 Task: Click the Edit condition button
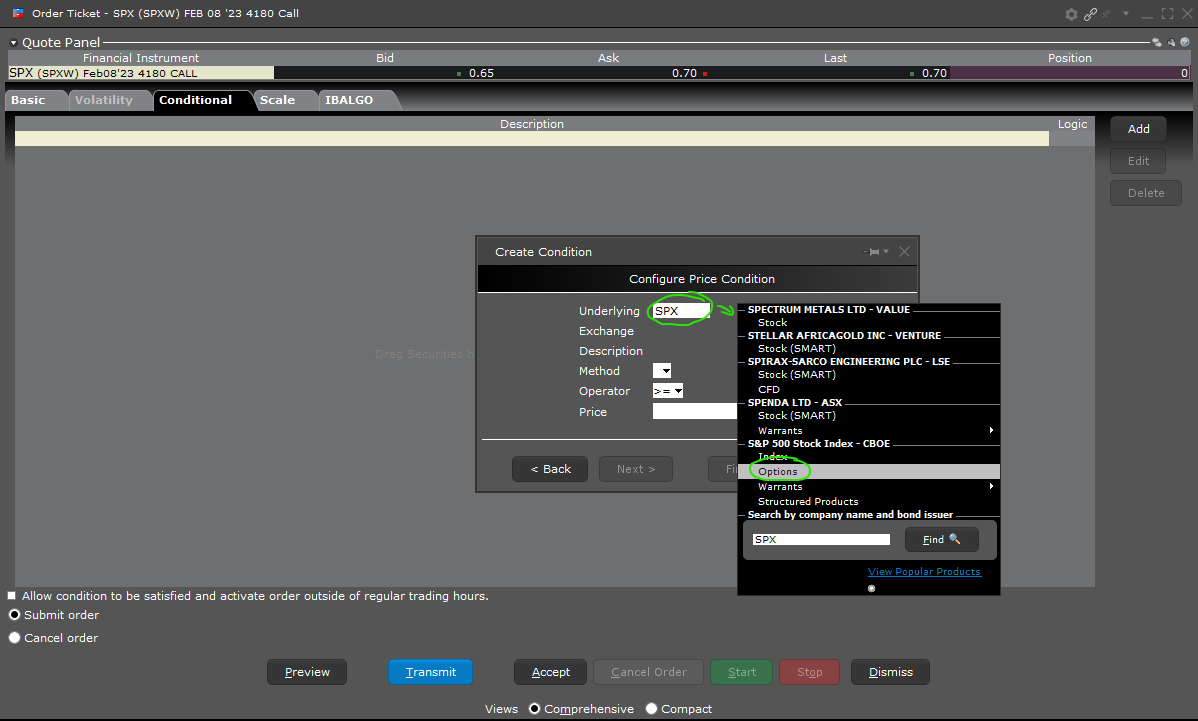pyautogui.click(x=1138, y=161)
